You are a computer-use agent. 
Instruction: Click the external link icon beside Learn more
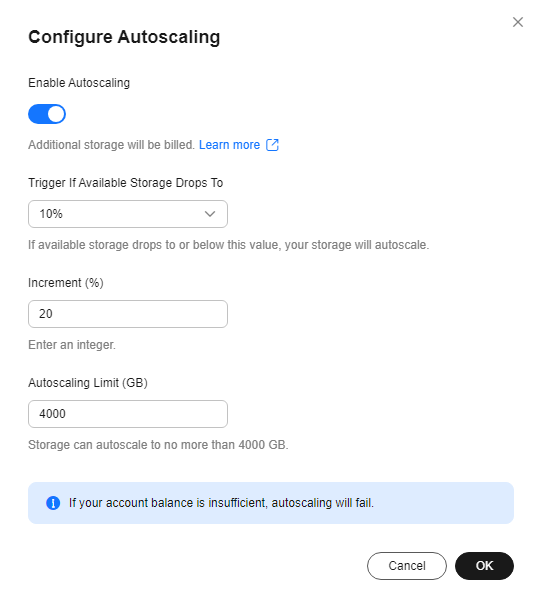[272, 145]
